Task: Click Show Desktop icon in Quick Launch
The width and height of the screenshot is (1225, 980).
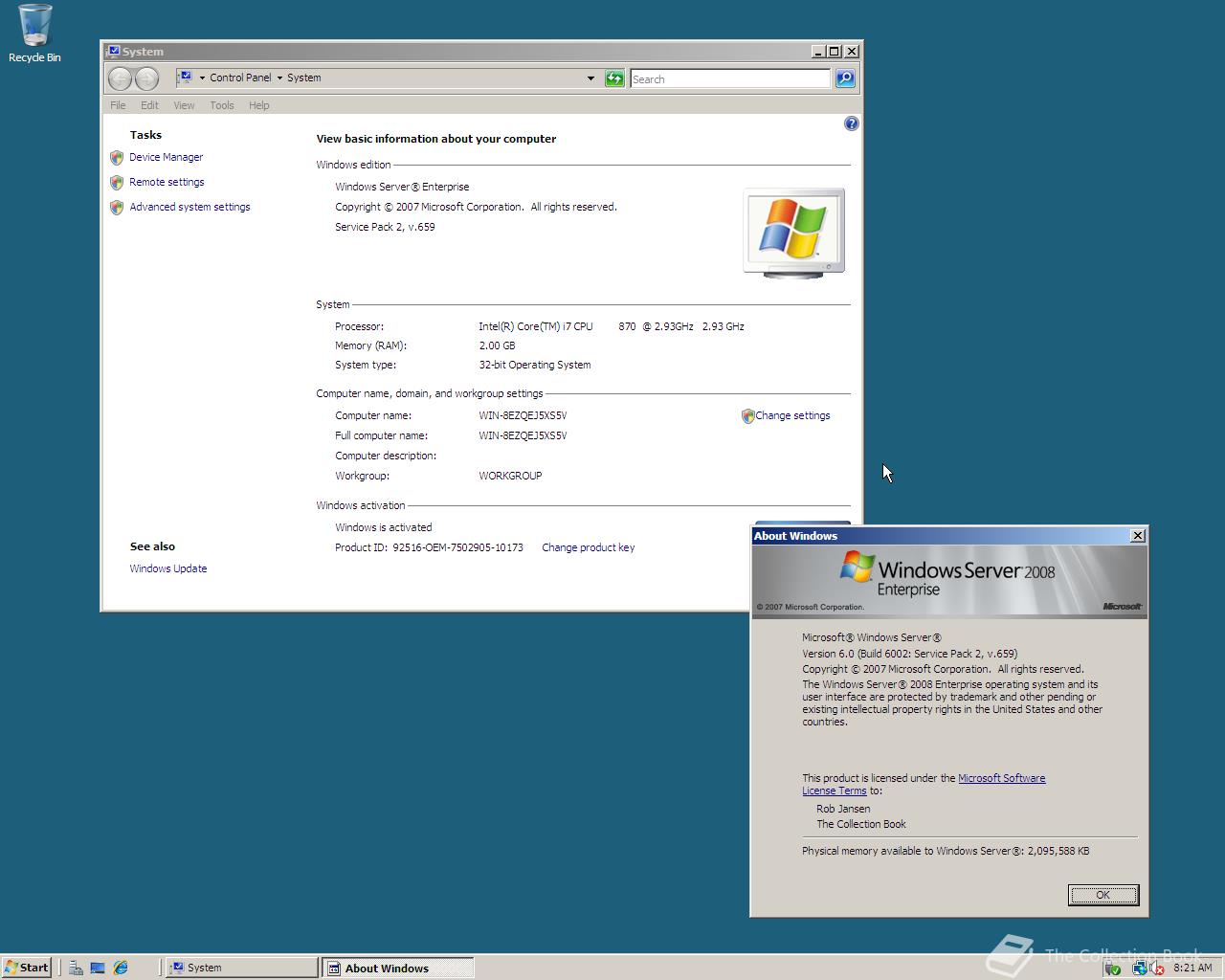Action: [x=98, y=968]
